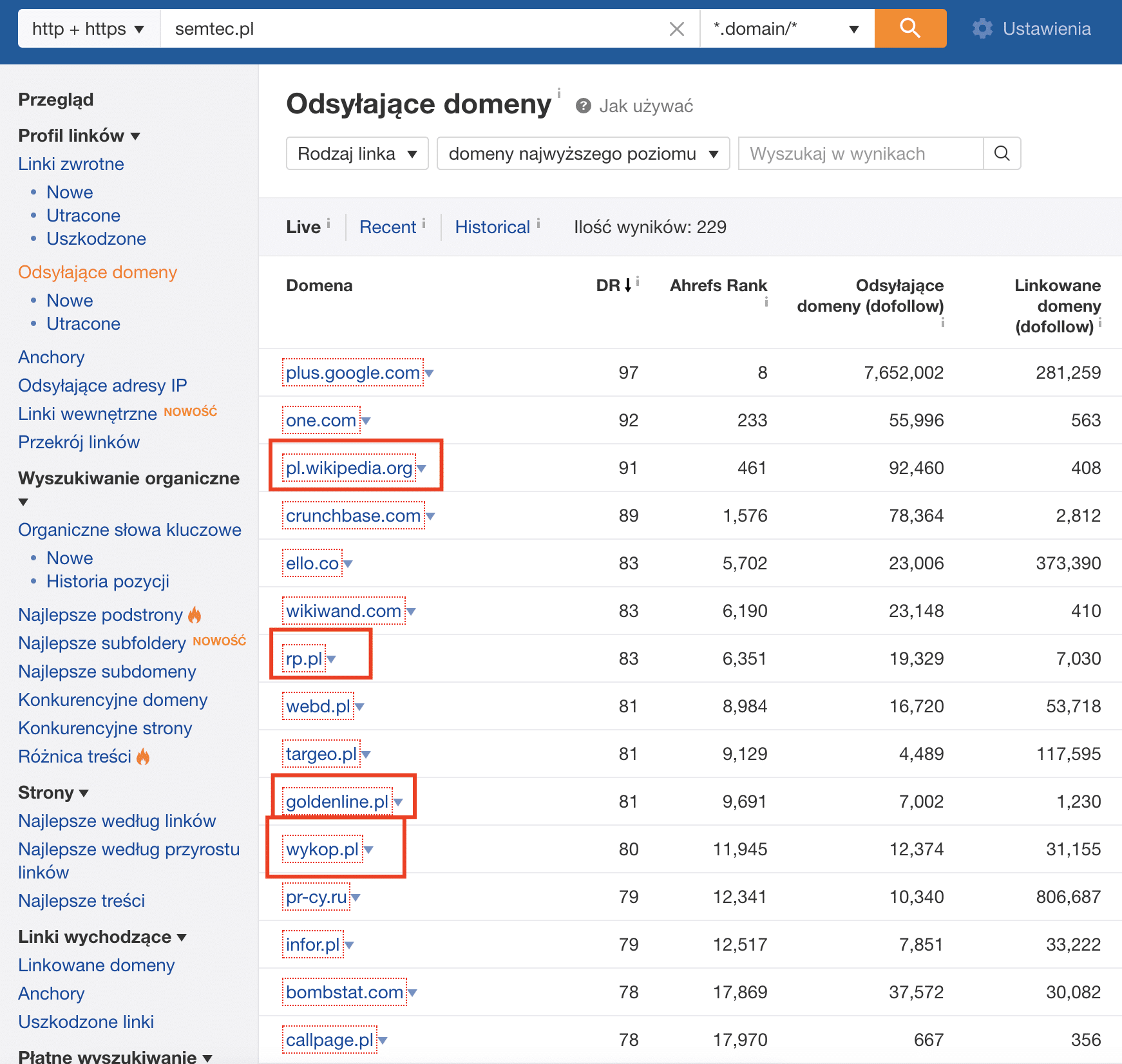The height and width of the screenshot is (1064, 1122).
Task: Expand domeny najwyższego poziomu dropdown
Action: (x=582, y=154)
